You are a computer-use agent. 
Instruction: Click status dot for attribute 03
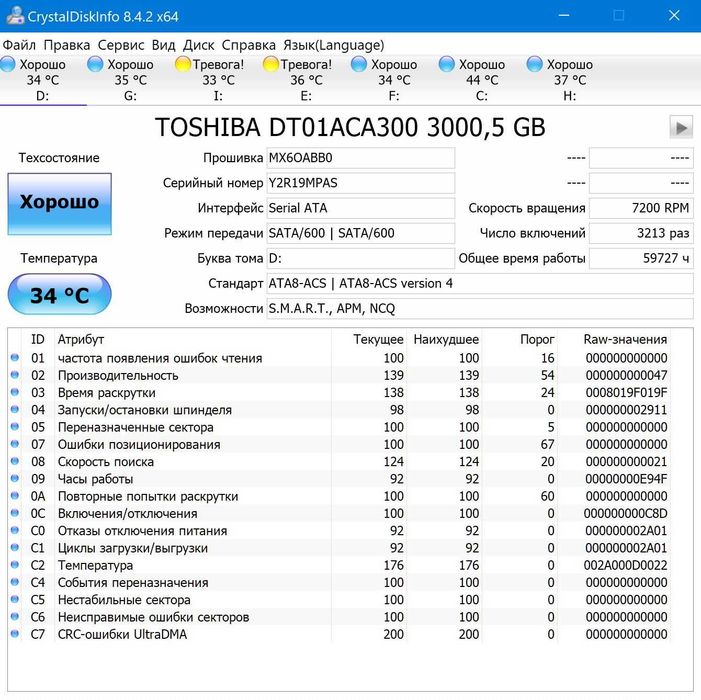[x=15, y=392]
